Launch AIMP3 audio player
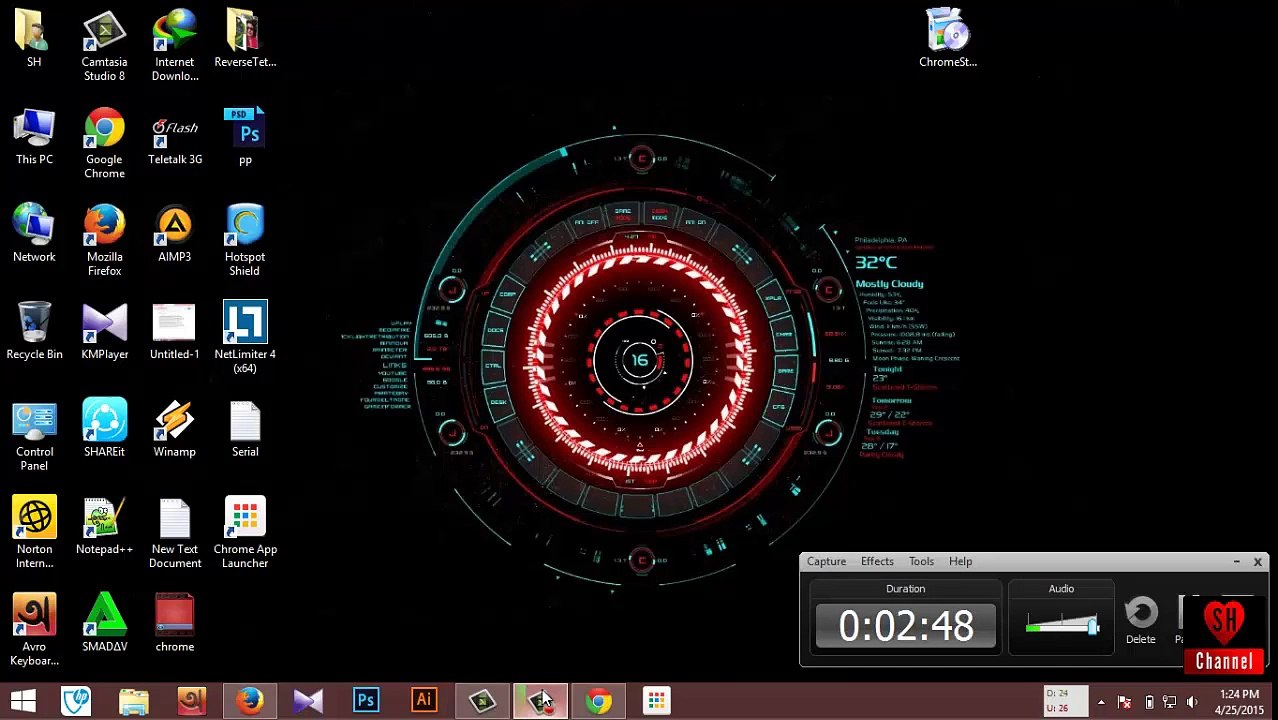 [175, 234]
